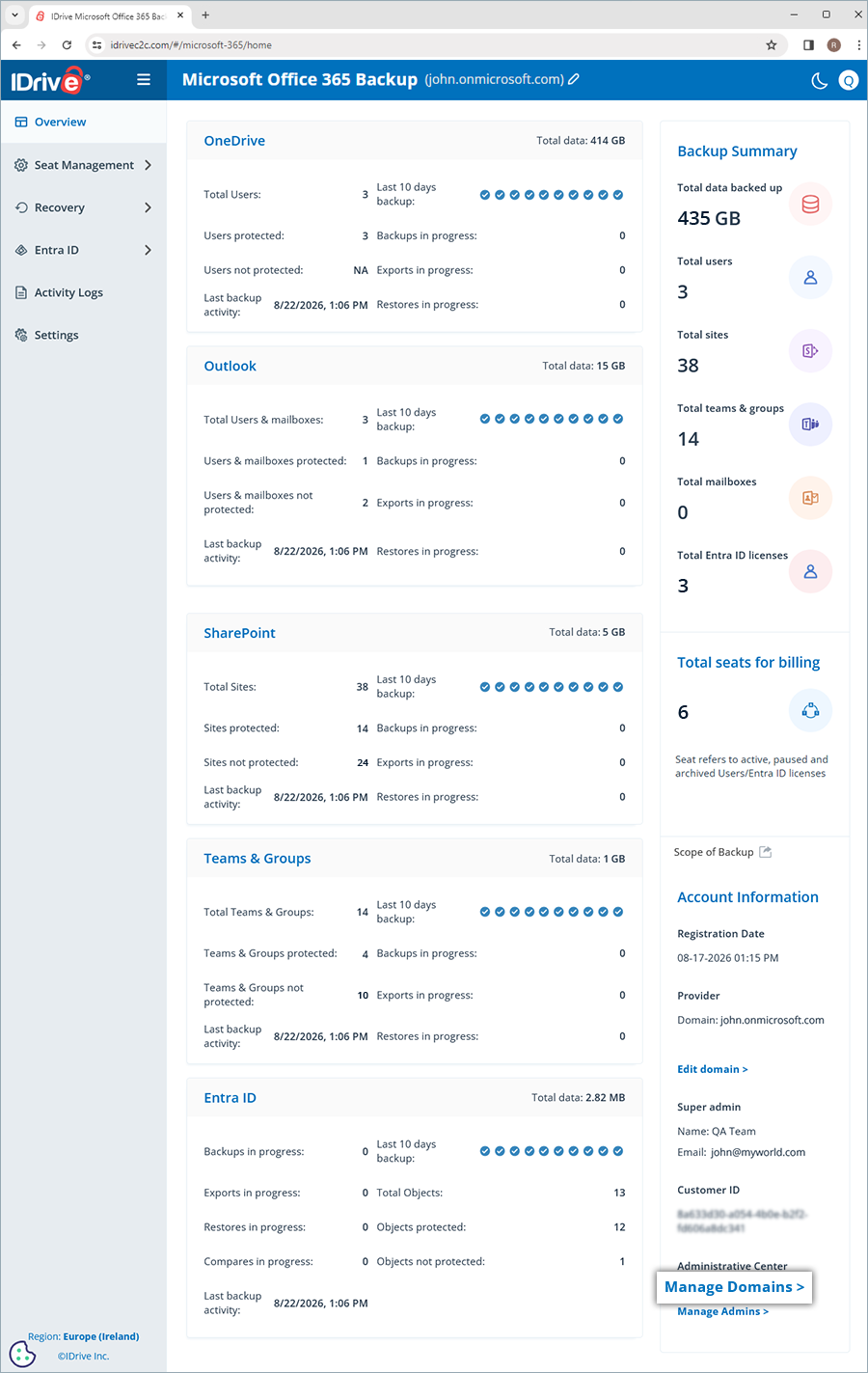Image resolution: width=868 pixels, height=1373 pixels.
Task: Expand the Seat Management submenu chevron
Action: [x=148, y=165]
